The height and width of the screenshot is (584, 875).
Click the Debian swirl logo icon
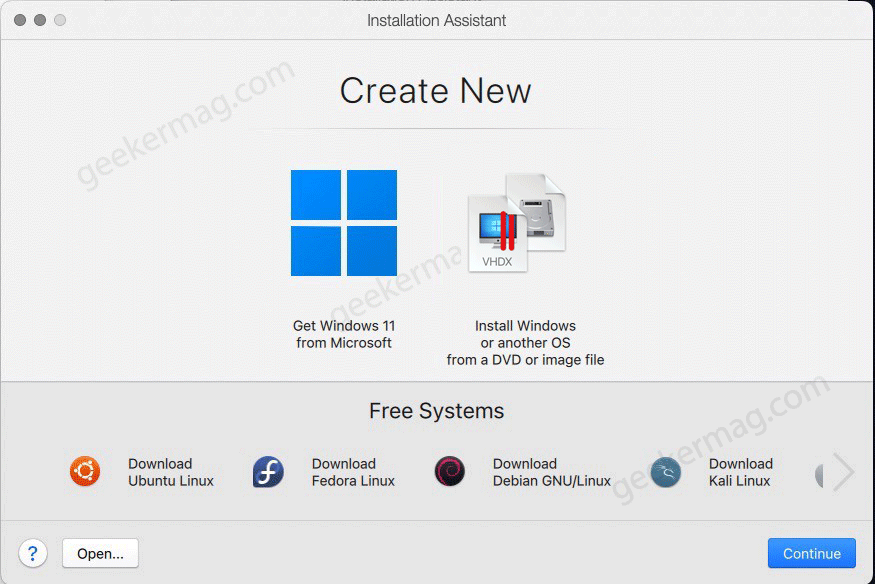click(x=450, y=471)
